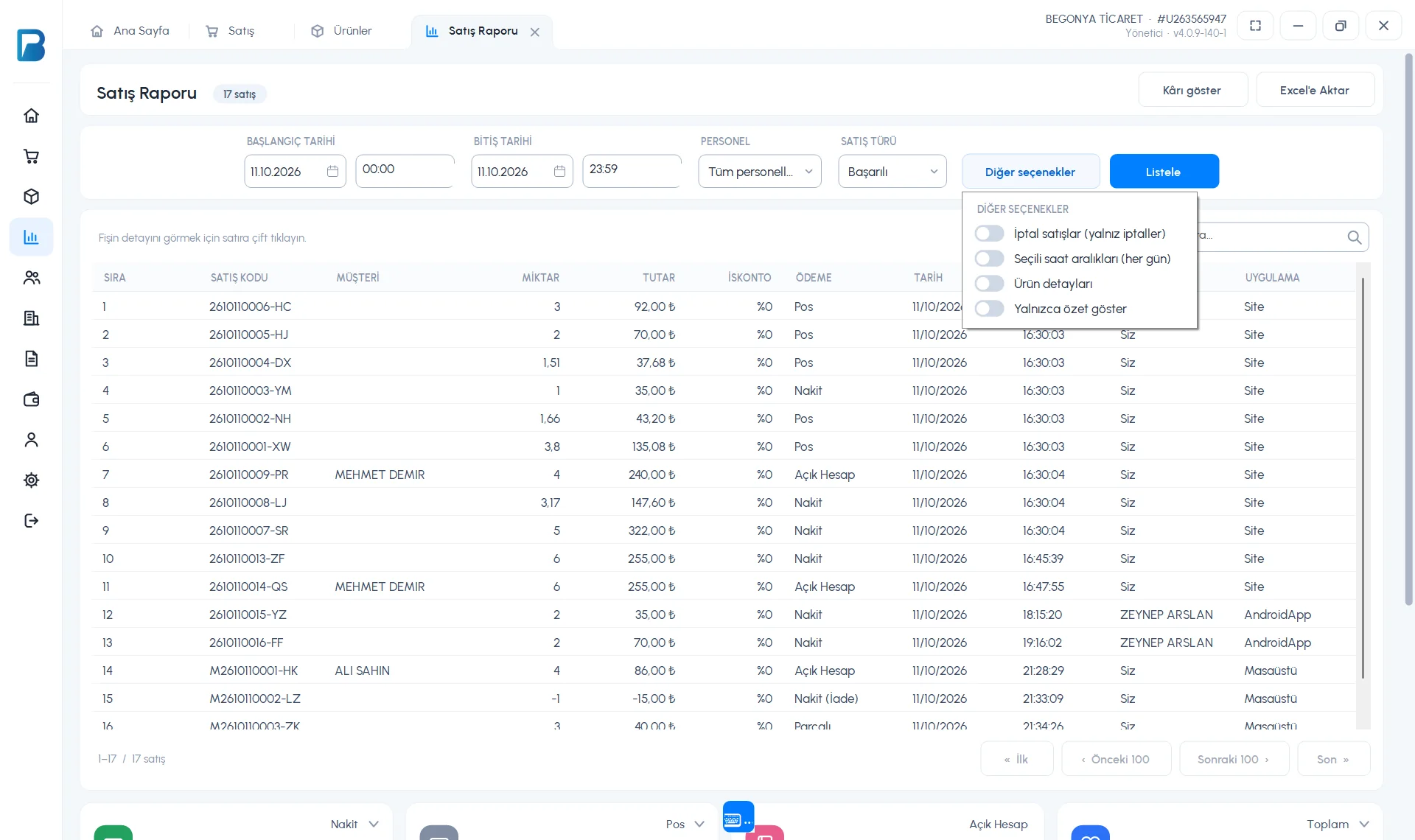Click the table's vertical scrollbar
This screenshot has height=840, width=1415.
[1363, 477]
